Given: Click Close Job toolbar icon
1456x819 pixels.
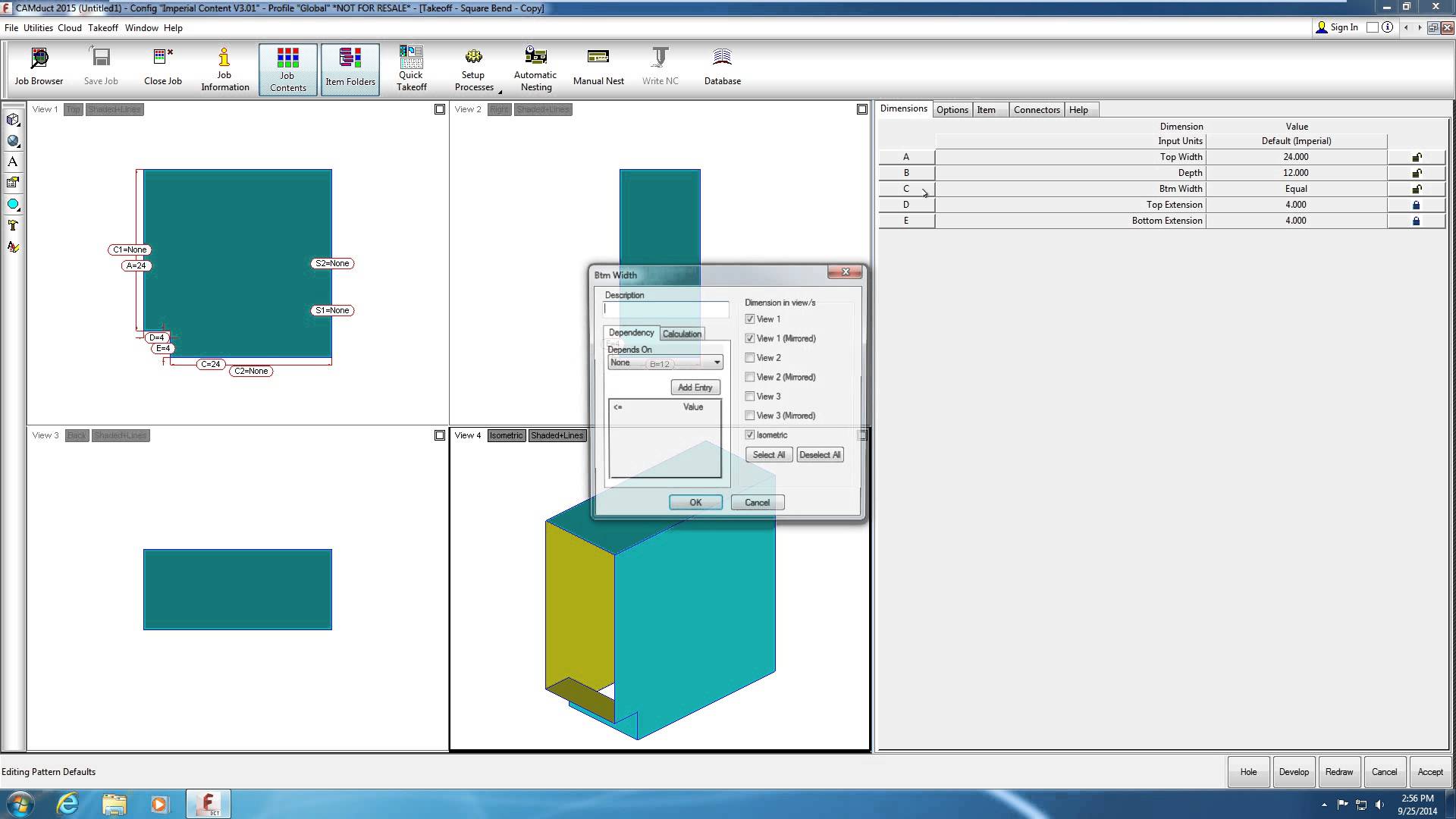Looking at the screenshot, I should [163, 67].
